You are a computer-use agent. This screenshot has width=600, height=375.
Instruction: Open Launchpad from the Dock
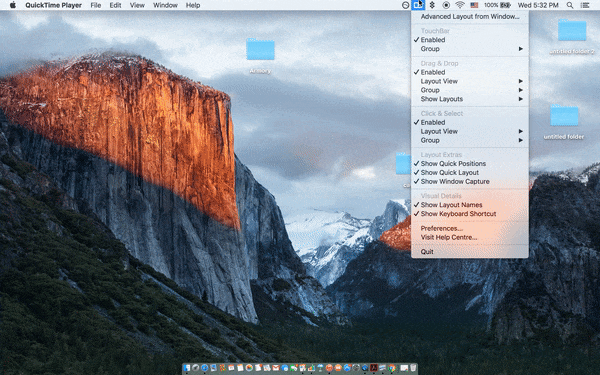point(196,368)
